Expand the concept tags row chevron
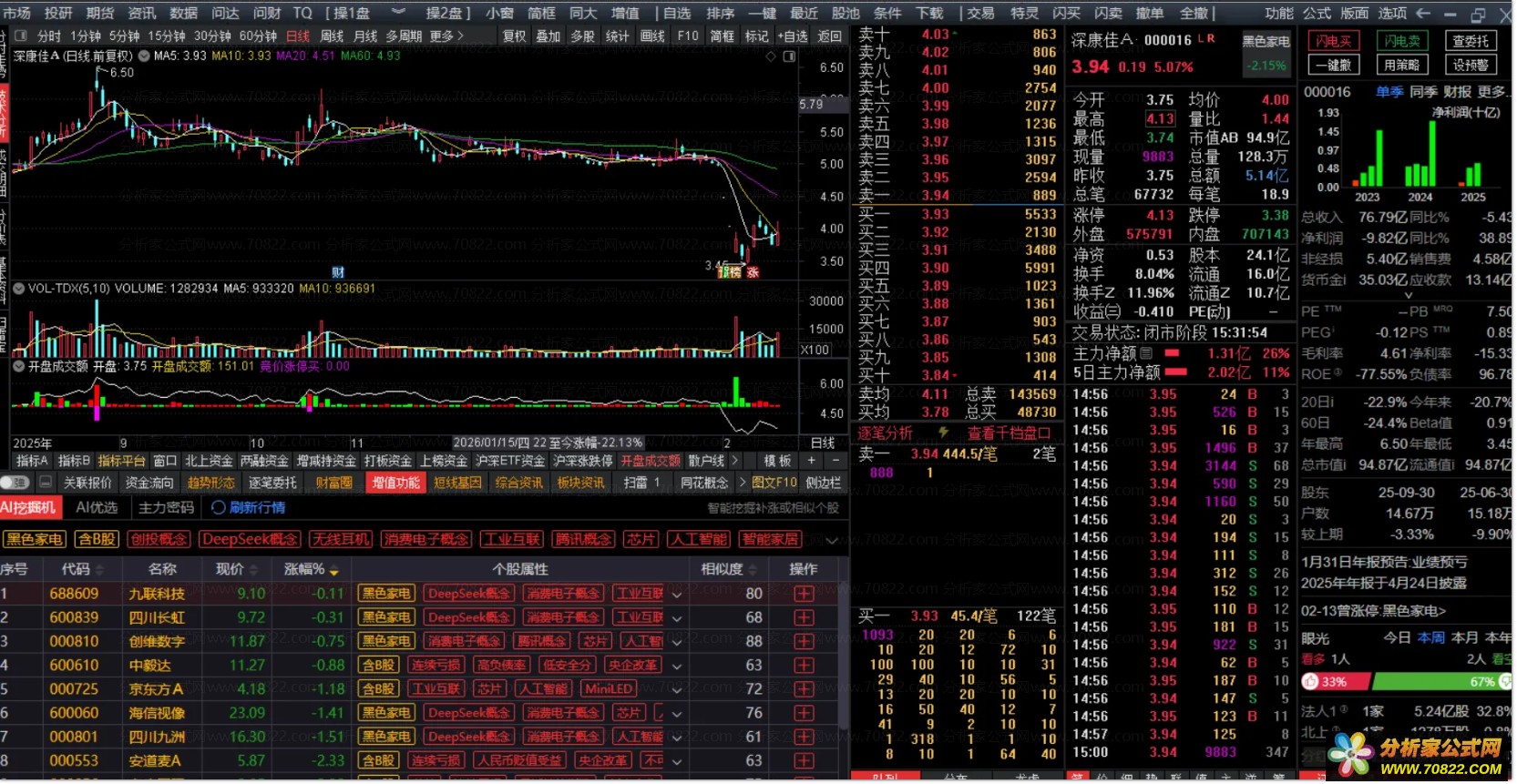The height and width of the screenshot is (784, 1517). click(832, 541)
